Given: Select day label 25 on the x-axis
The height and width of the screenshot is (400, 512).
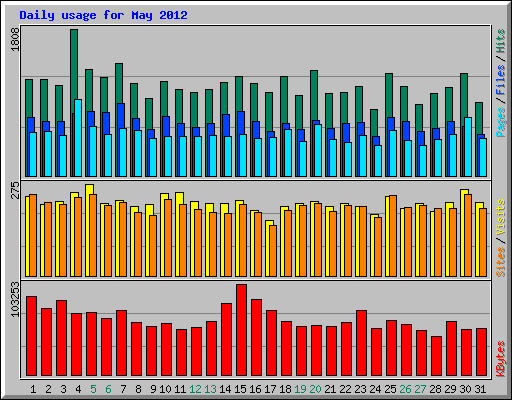Looking at the screenshot, I should [390, 389].
